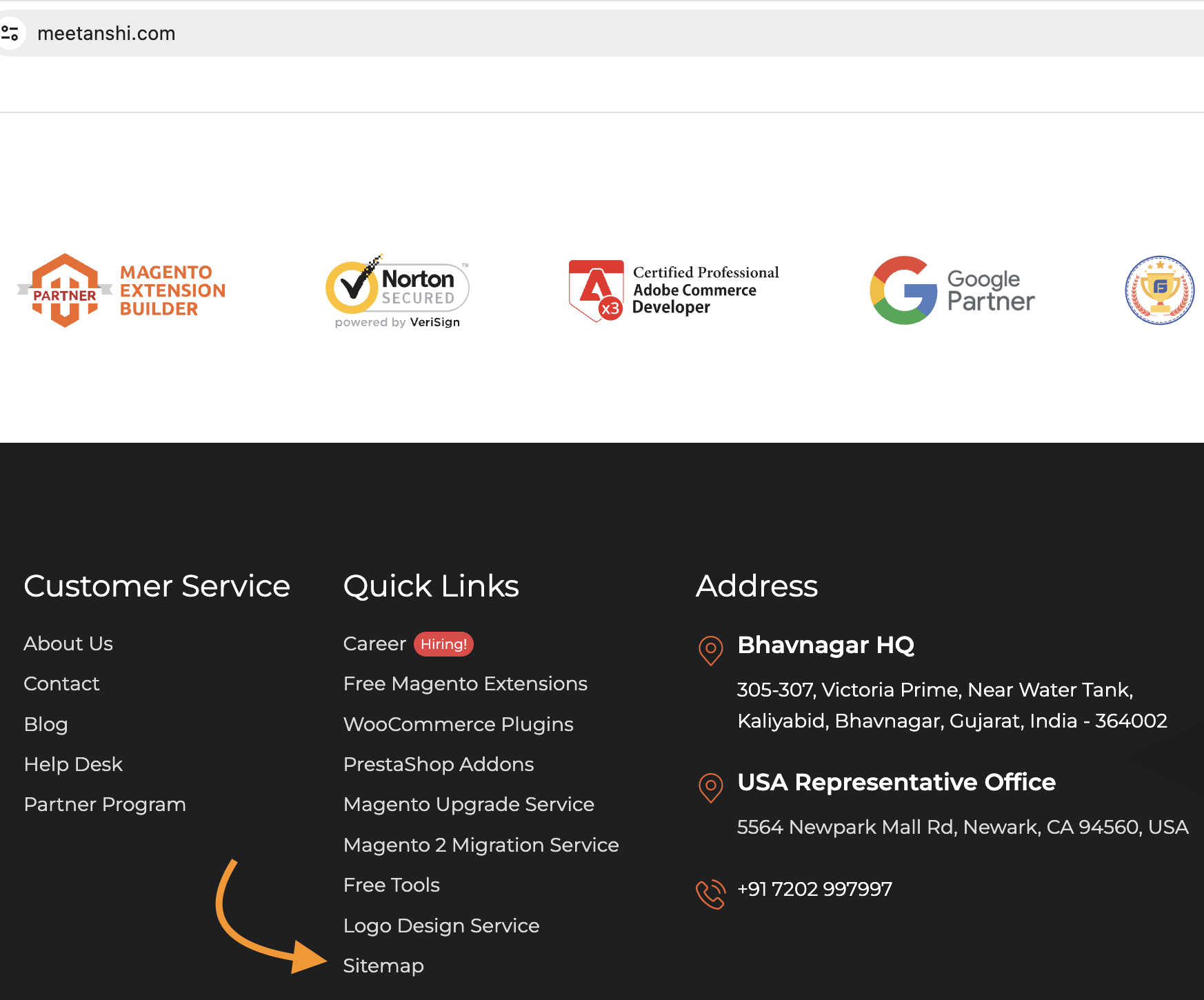Open the Career link
1204x1000 pixels.
pos(374,643)
